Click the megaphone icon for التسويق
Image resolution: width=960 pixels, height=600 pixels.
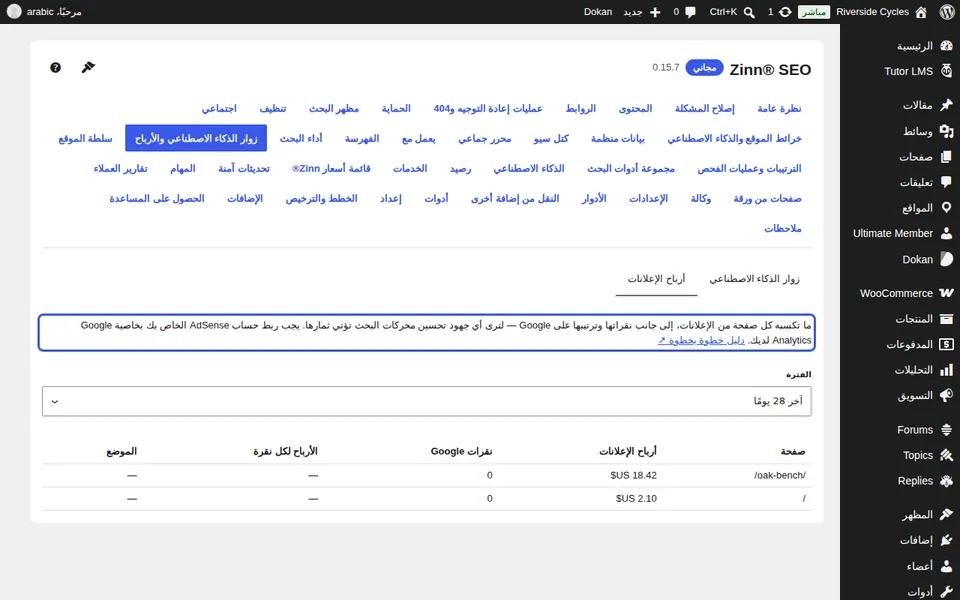946,396
